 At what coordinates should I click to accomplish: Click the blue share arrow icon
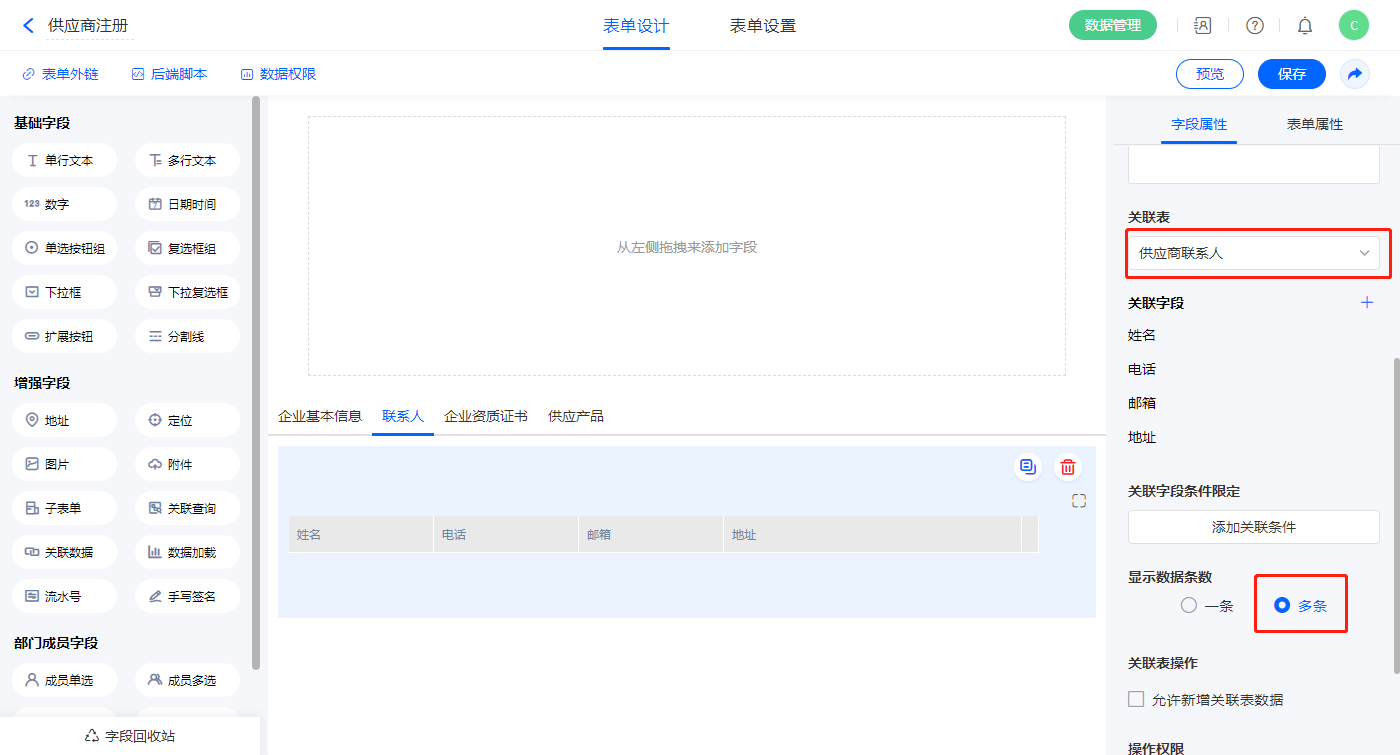point(1355,74)
